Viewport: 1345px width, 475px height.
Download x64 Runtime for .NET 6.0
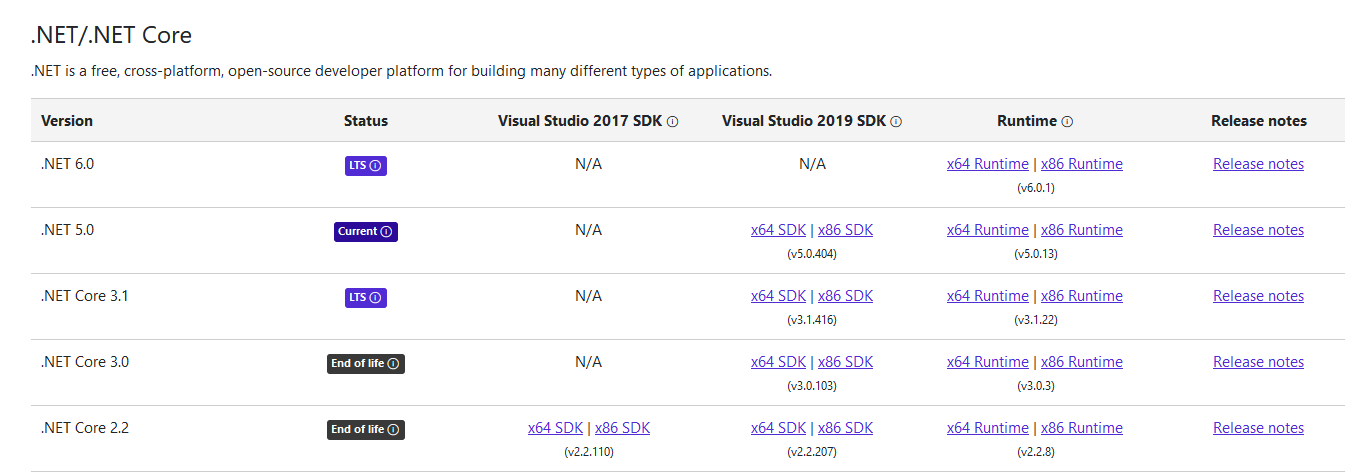coord(988,164)
